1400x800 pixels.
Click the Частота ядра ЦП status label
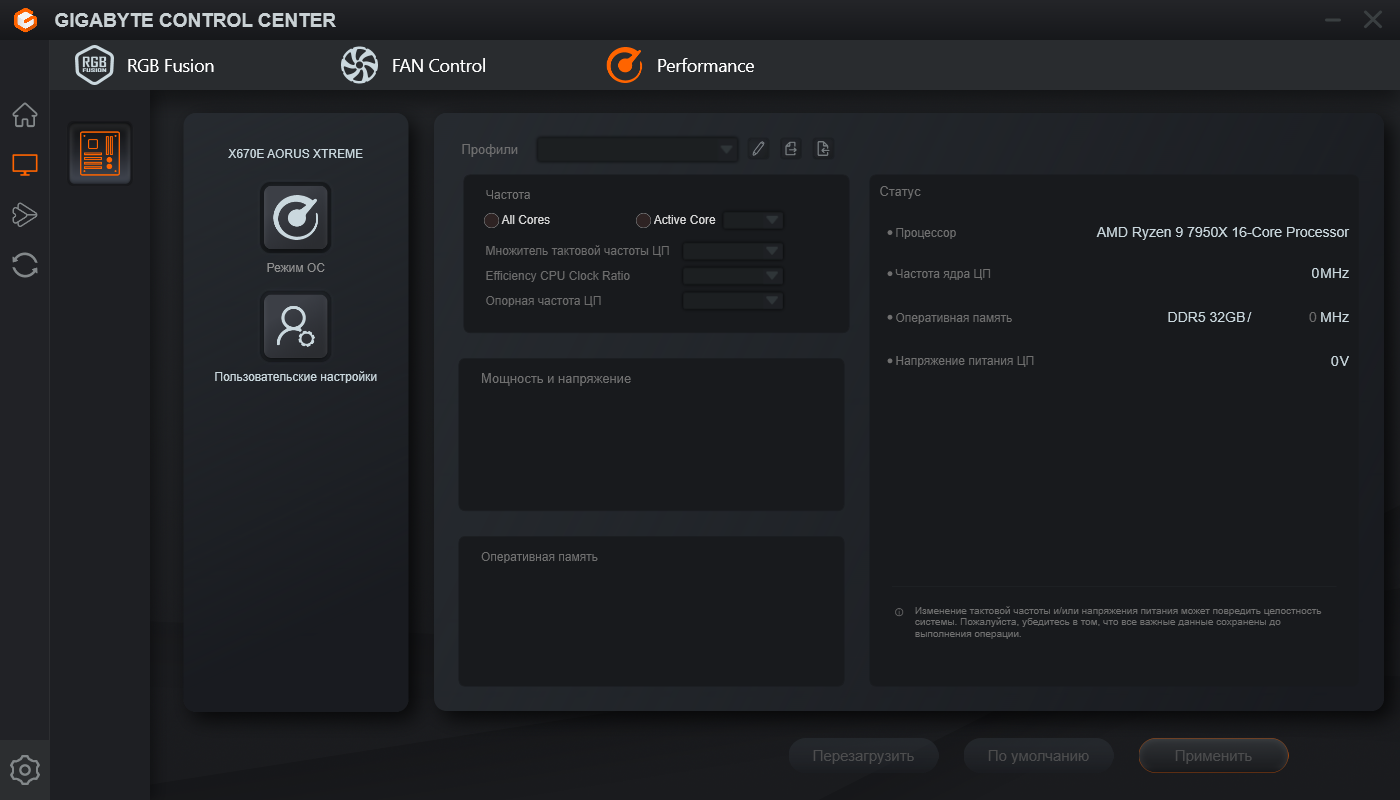tap(943, 274)
